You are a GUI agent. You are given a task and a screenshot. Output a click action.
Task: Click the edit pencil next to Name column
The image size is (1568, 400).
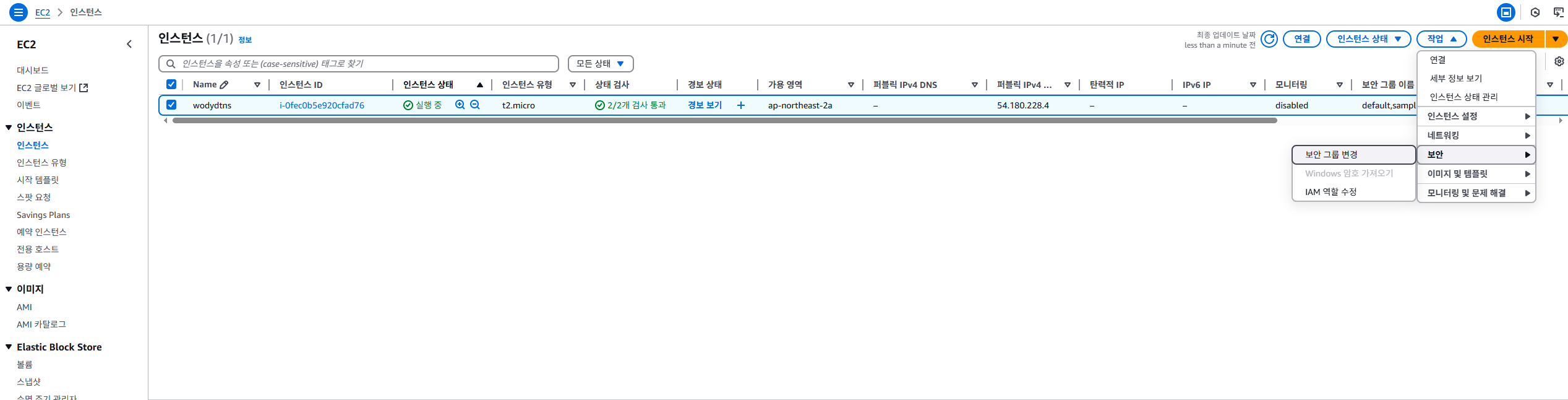point(225,85)
